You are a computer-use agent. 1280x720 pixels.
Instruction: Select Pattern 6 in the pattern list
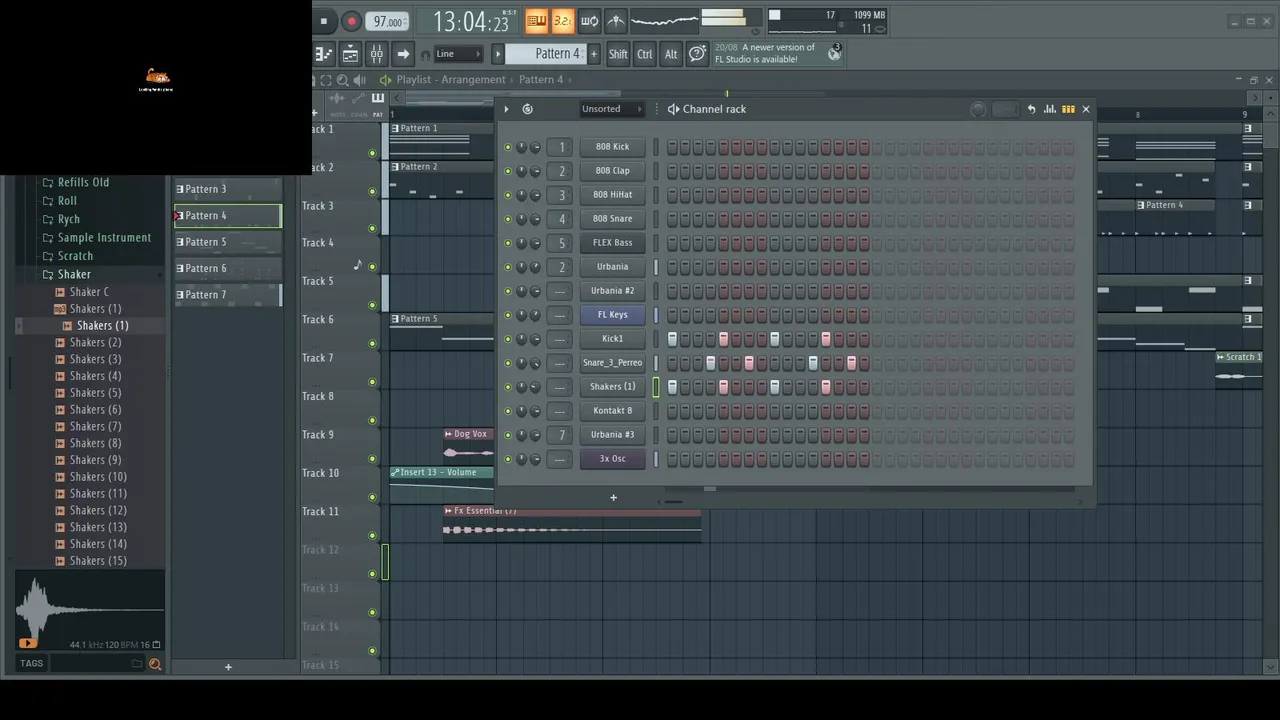(x=228, y=268)
